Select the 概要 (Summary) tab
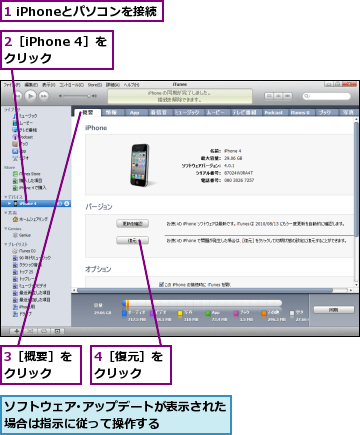Screen dimensions: 360x435 point(88,112)
